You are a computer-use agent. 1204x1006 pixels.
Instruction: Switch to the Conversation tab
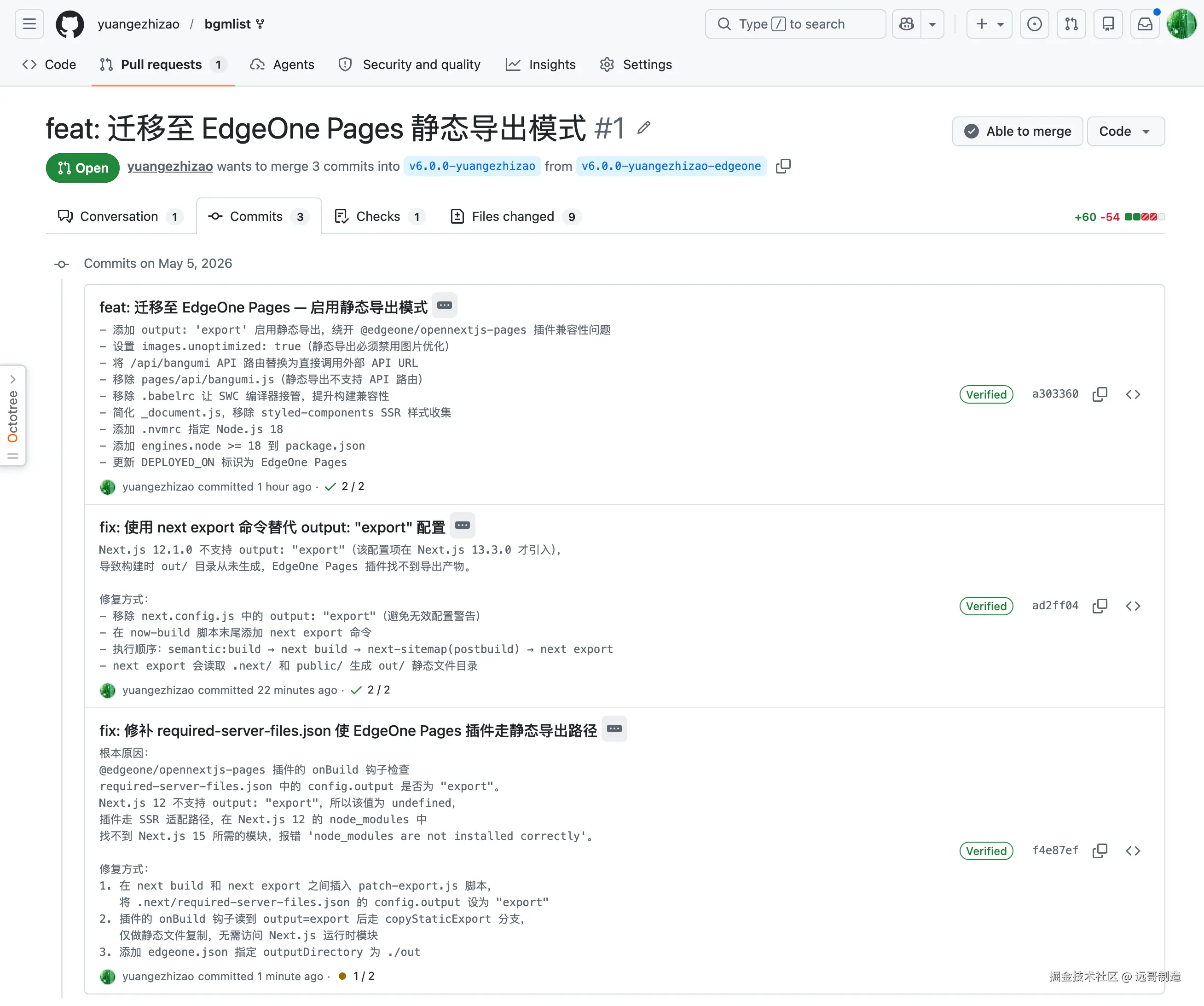[x=121, y=217]
